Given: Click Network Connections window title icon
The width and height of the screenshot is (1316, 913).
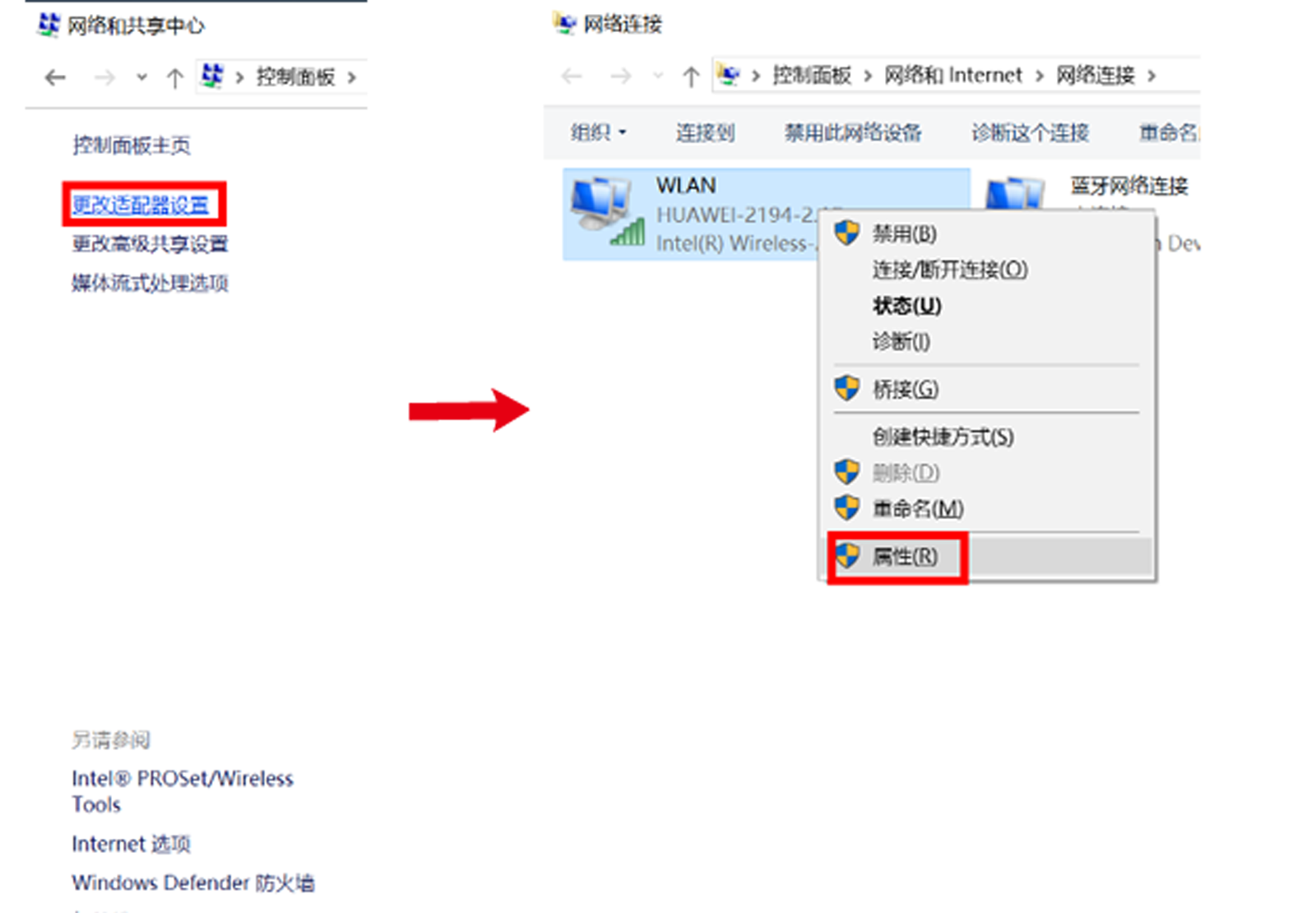Looking at the screenshot, I should [x=564, y=24].
